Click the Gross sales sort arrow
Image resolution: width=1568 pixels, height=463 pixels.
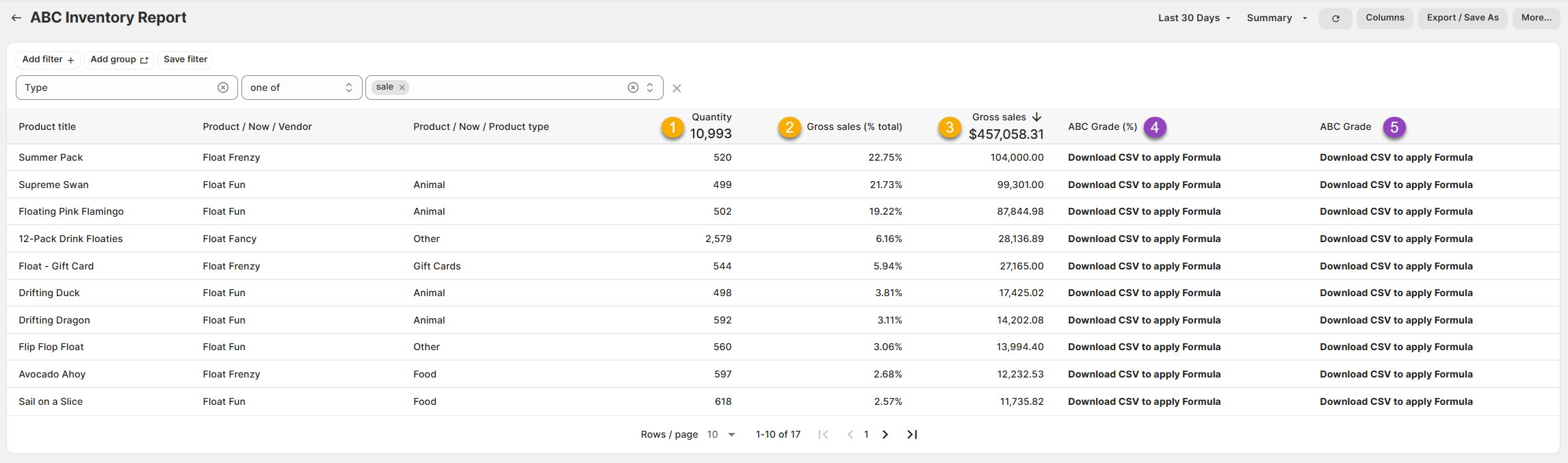coord(1036,117)
